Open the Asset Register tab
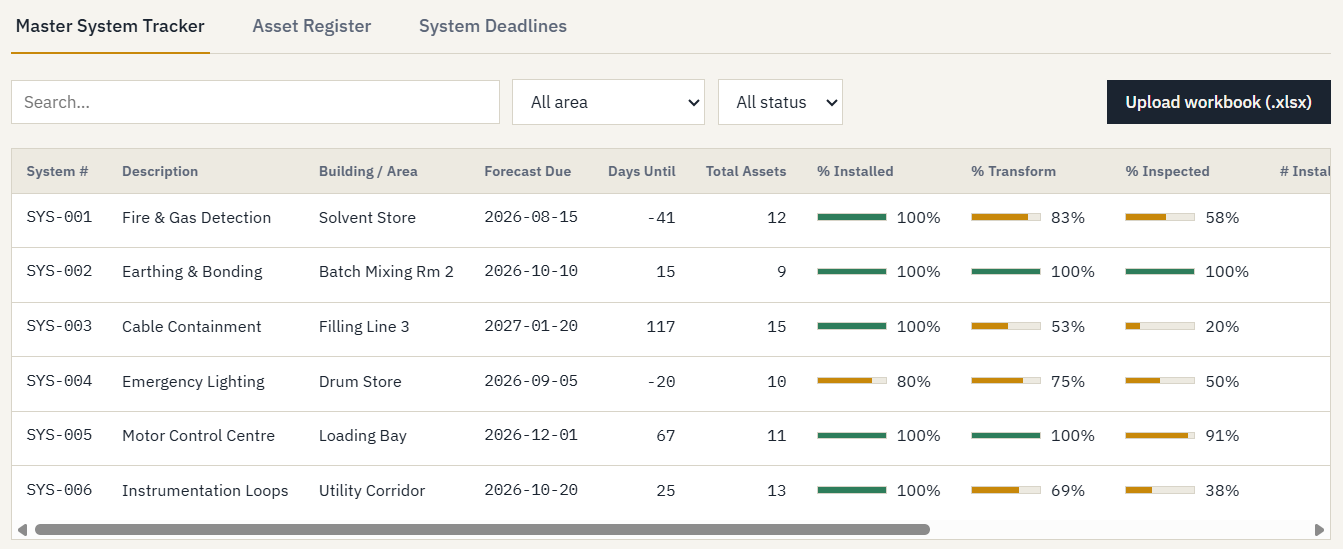 (312, 26)
